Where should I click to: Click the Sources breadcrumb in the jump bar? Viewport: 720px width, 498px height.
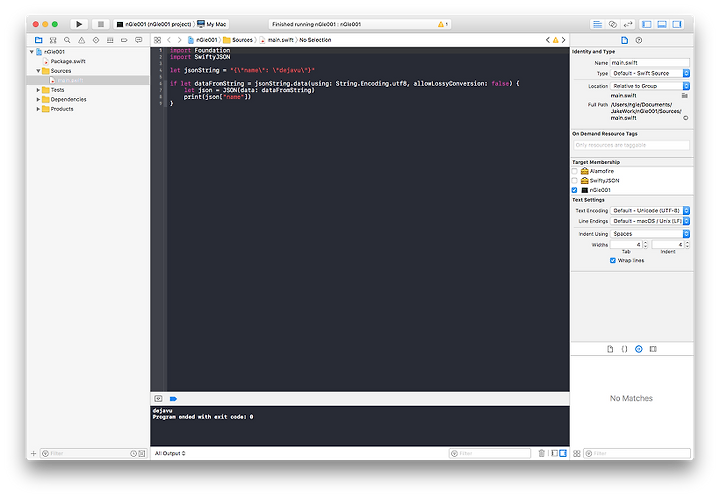(x=238, y=40)
